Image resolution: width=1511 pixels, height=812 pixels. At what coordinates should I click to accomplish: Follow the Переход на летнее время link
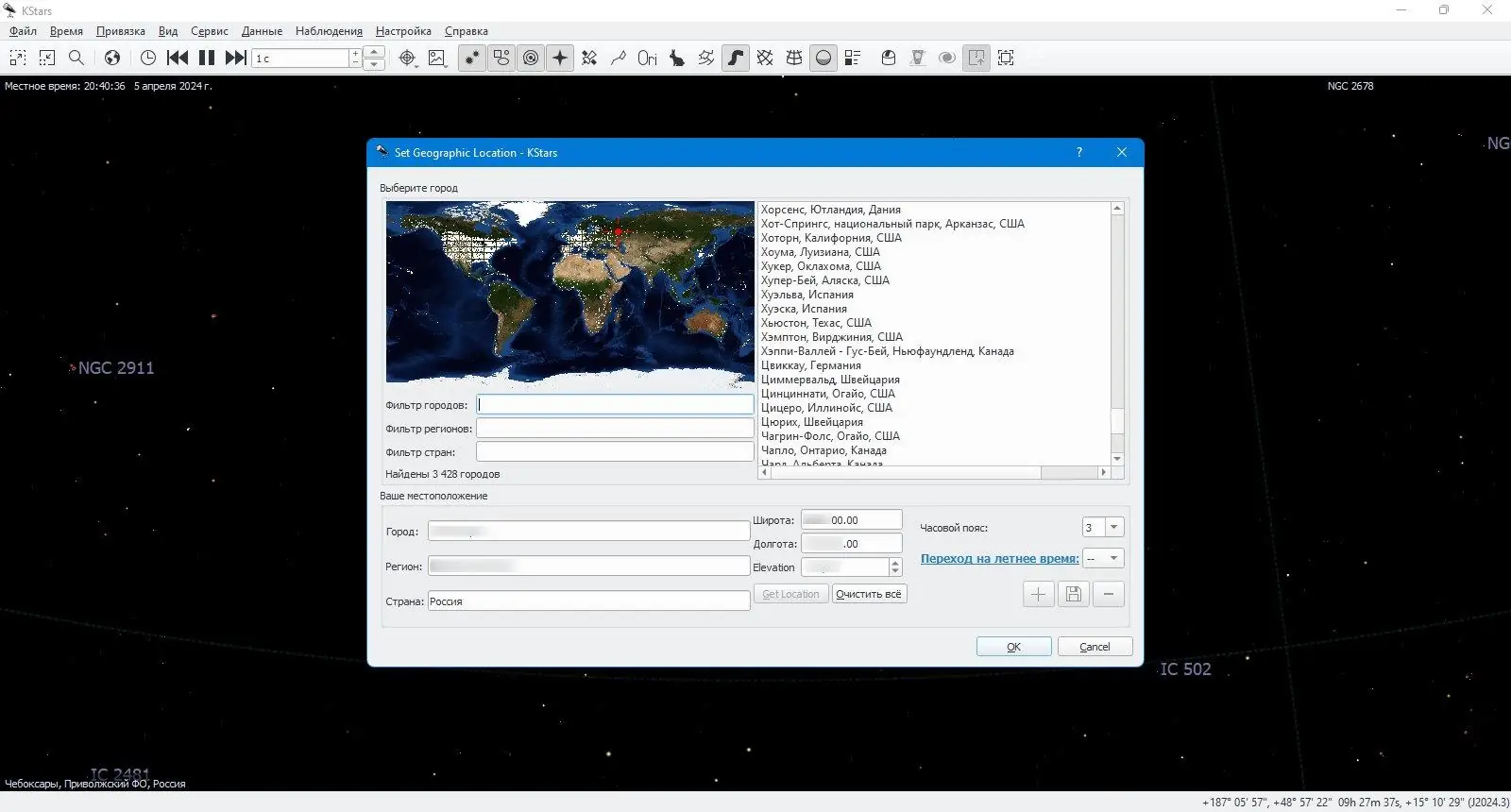(999, 559)
